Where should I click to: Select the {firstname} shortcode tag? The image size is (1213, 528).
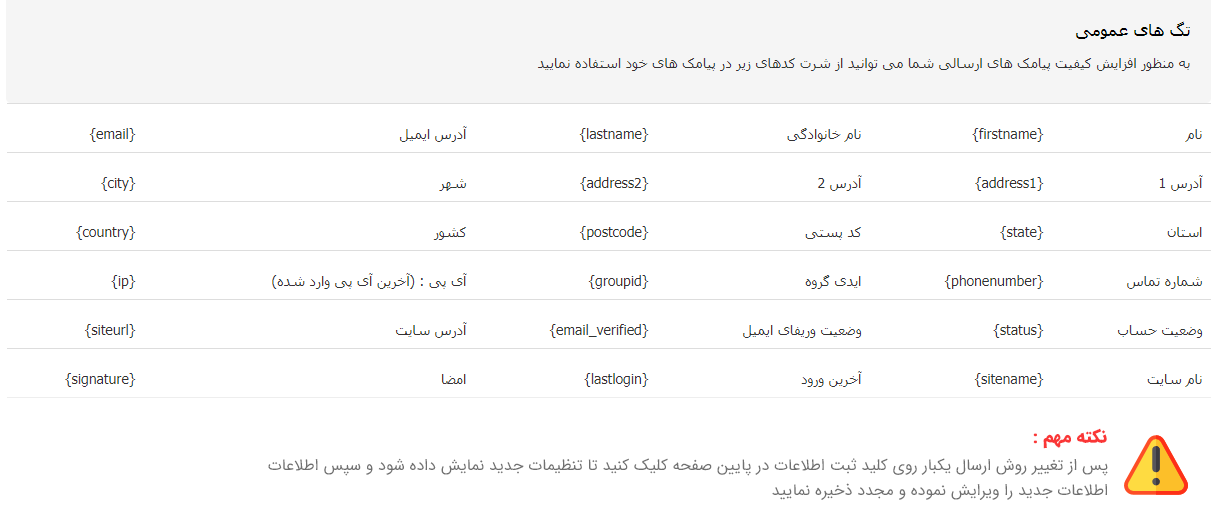point(1008,134)
